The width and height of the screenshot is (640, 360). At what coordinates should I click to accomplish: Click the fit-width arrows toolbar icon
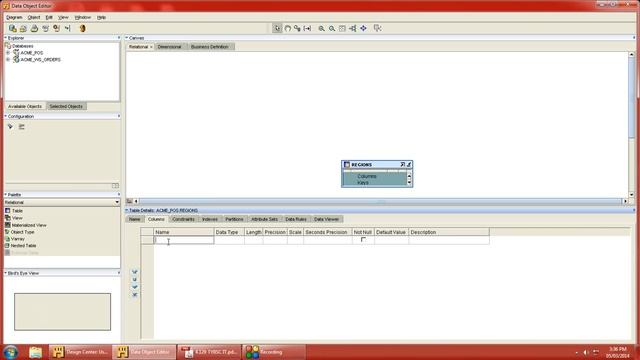(307, 28)
